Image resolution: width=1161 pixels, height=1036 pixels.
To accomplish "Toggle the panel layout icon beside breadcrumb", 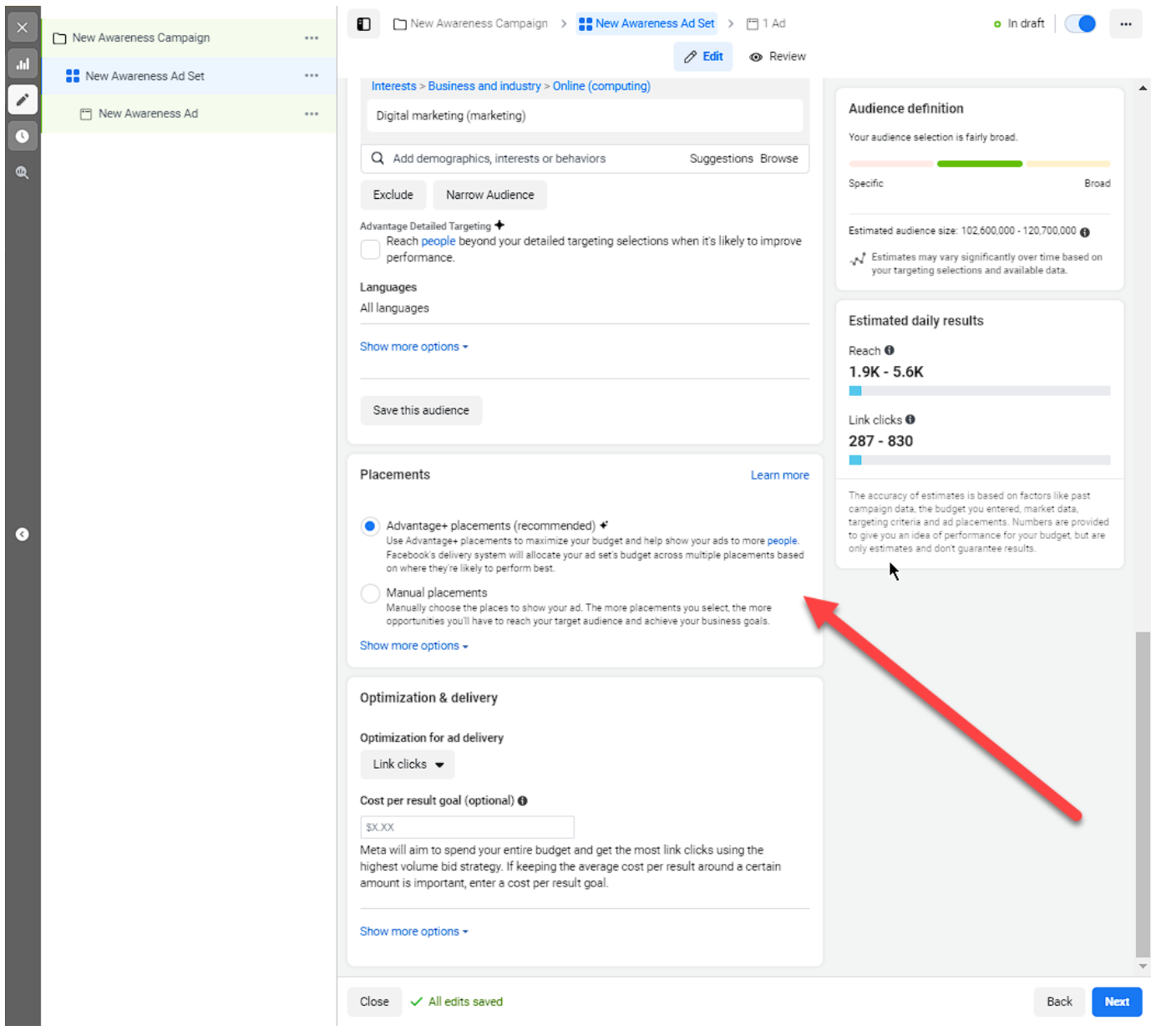I will 364,24.
